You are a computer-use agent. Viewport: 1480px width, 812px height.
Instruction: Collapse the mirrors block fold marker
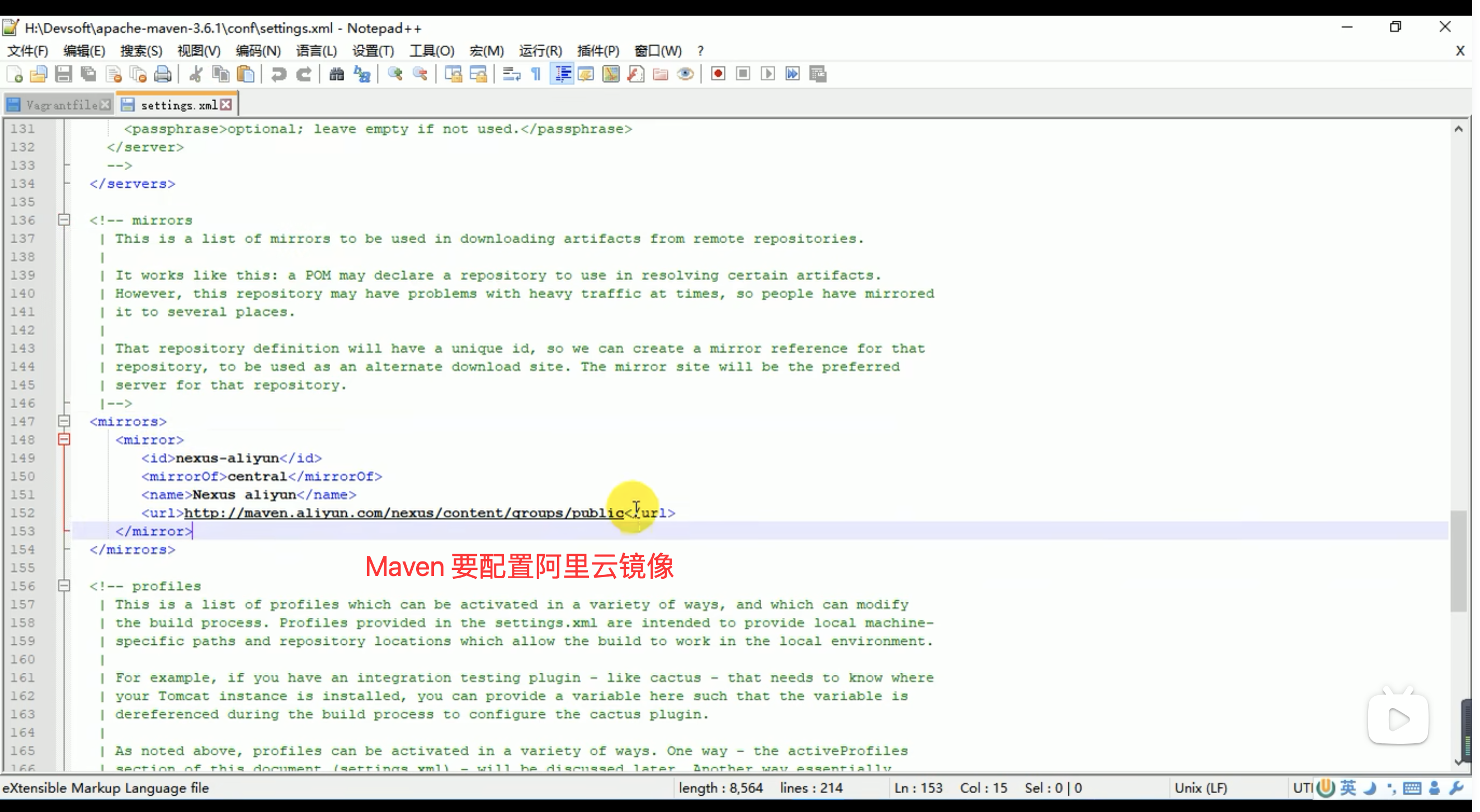point(64,422)
